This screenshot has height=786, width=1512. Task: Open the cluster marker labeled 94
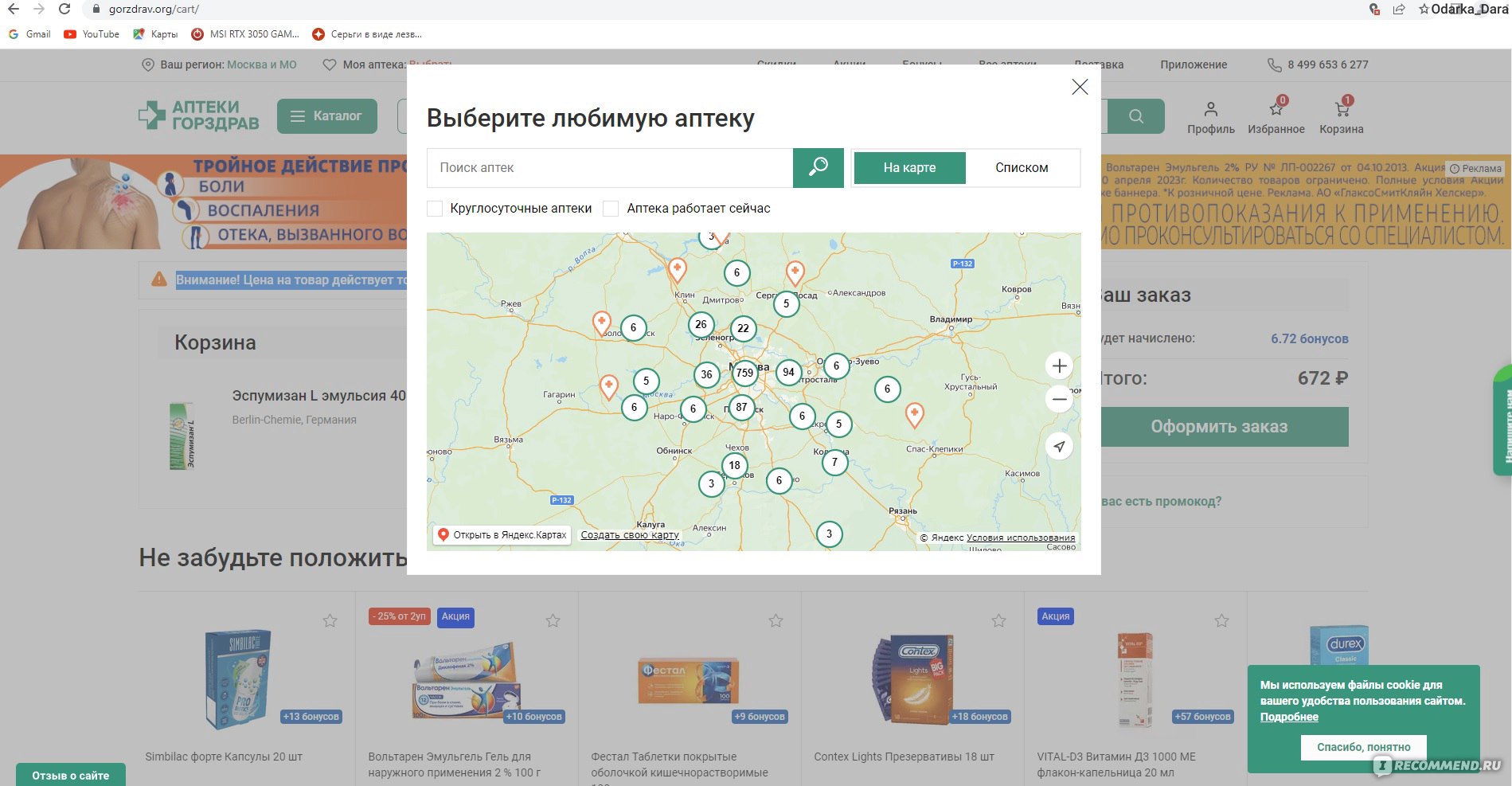click(788, 372)
